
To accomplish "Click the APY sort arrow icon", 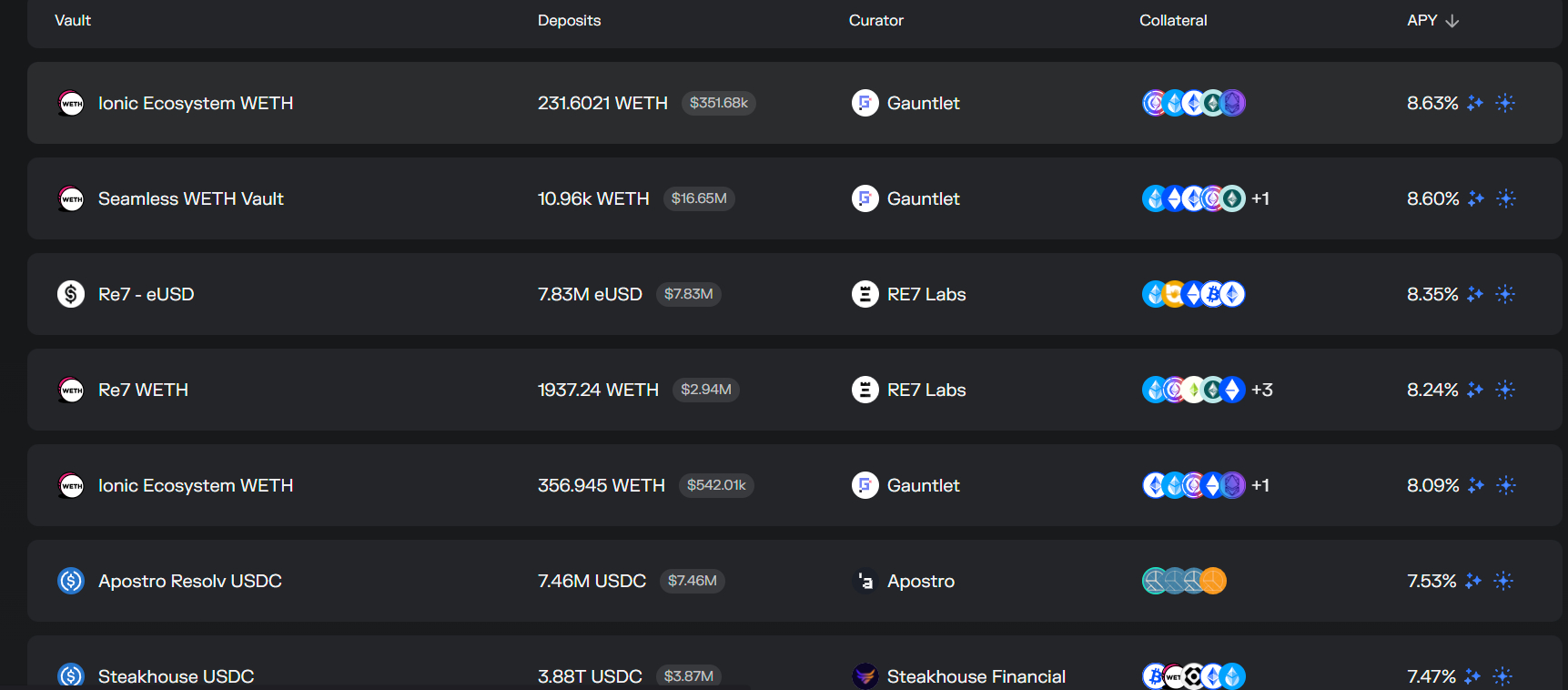I will 1452,21.
